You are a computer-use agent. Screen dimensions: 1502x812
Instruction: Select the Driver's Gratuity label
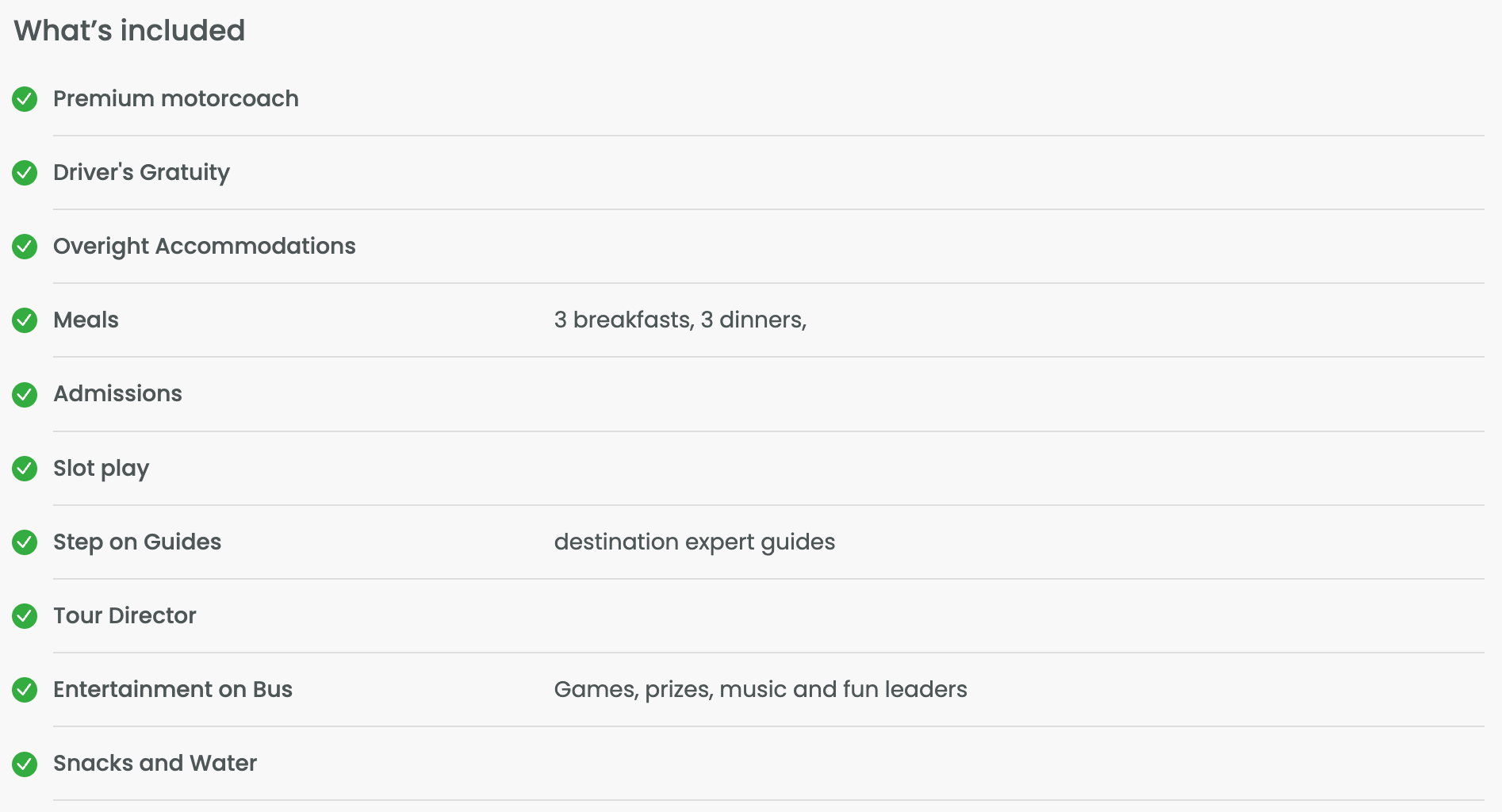141,173
